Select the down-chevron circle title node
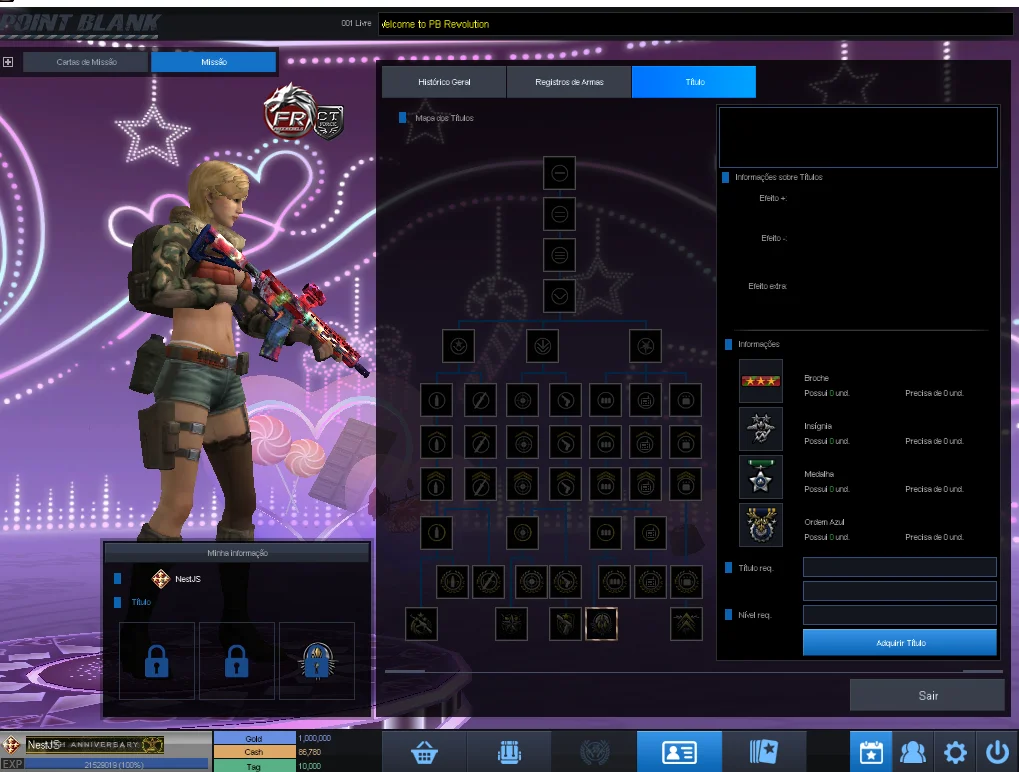 [x=560, y=296]
